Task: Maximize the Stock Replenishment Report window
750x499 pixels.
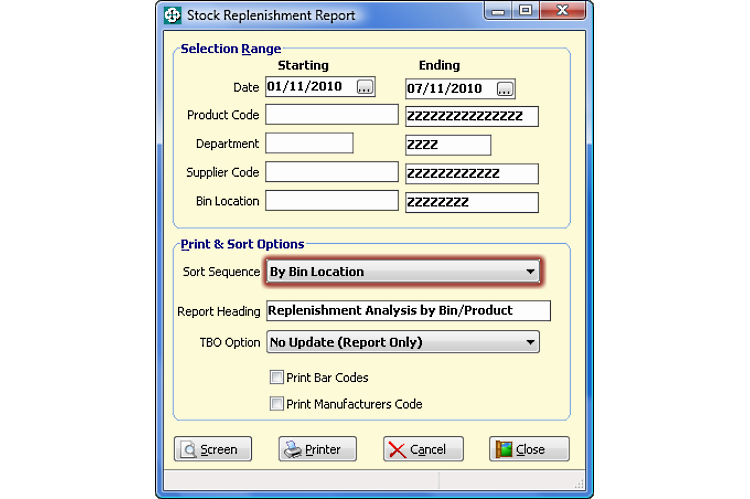Action: pos(525,11)
